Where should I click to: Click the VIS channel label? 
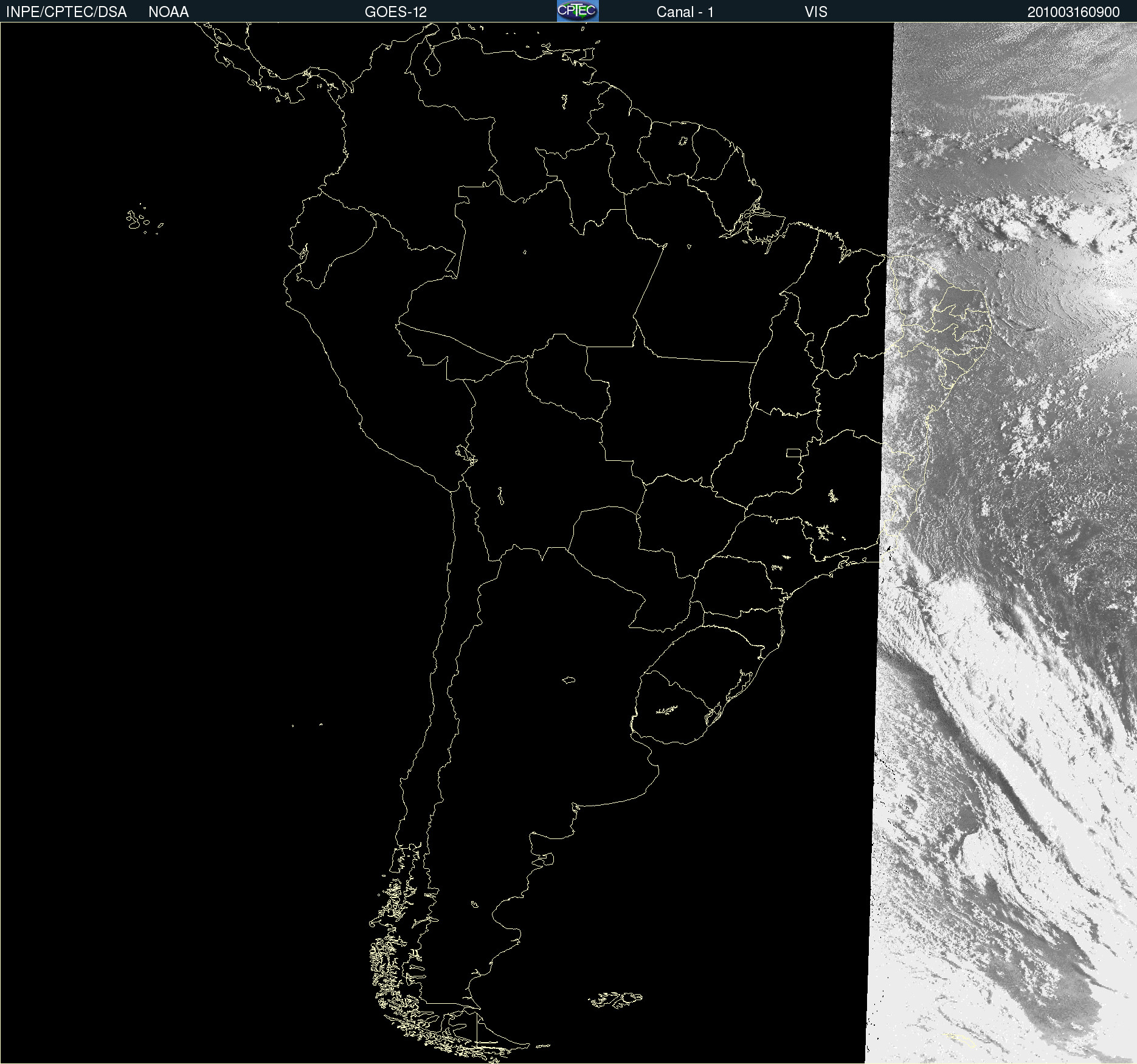point(816,12)
